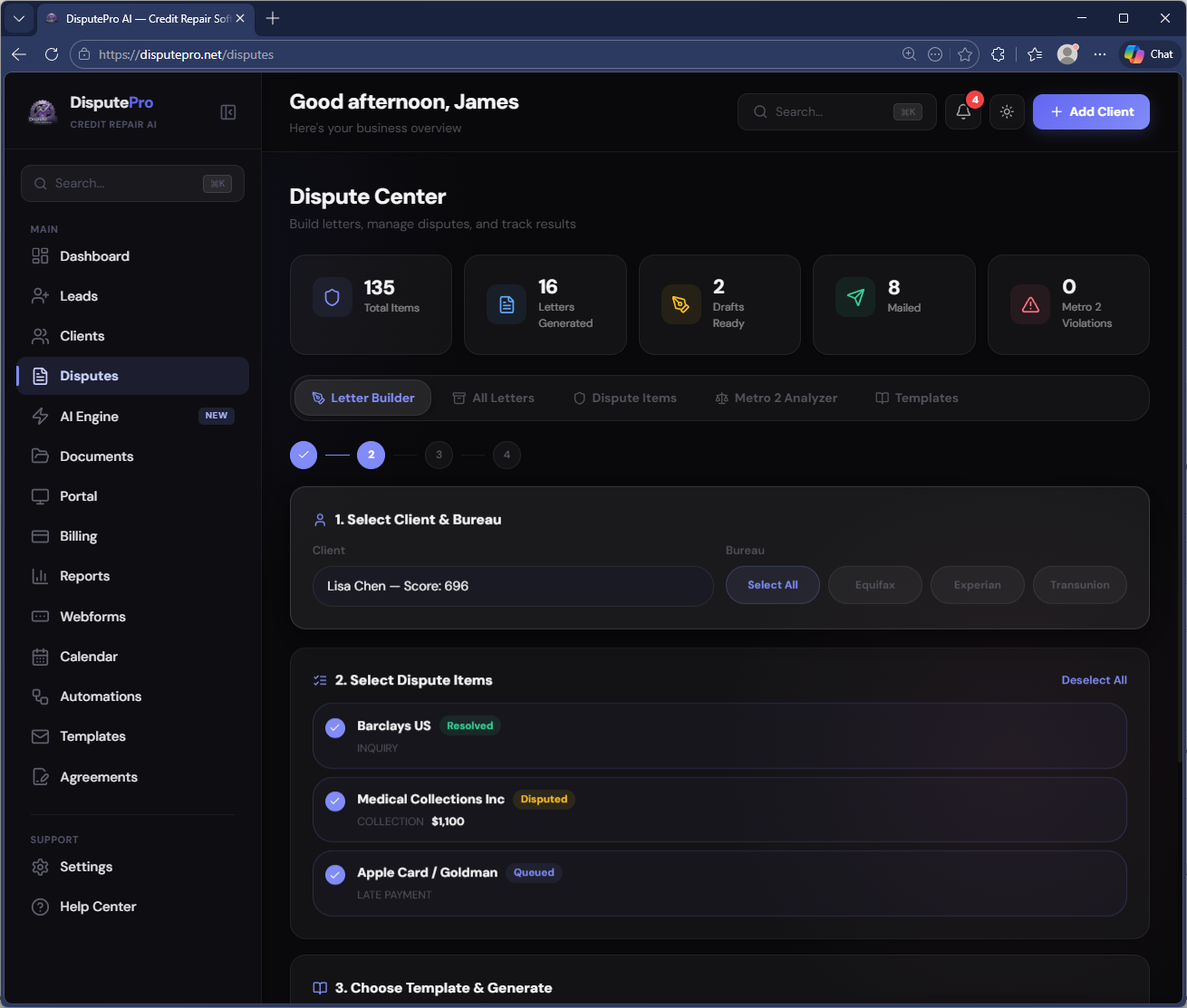
Task: Uncheck the Medical Collections Inc item
Action: 335,802
